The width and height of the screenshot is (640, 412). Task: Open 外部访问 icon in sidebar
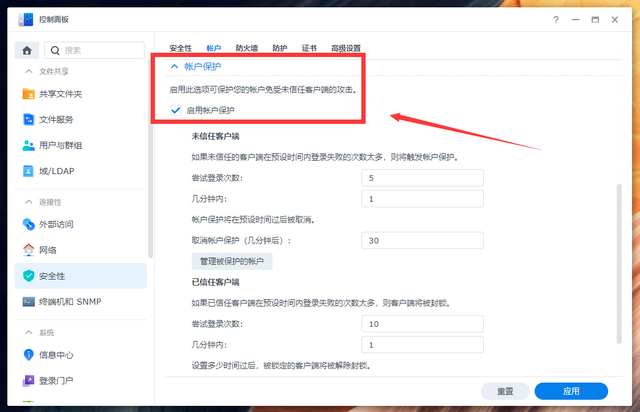29,224
